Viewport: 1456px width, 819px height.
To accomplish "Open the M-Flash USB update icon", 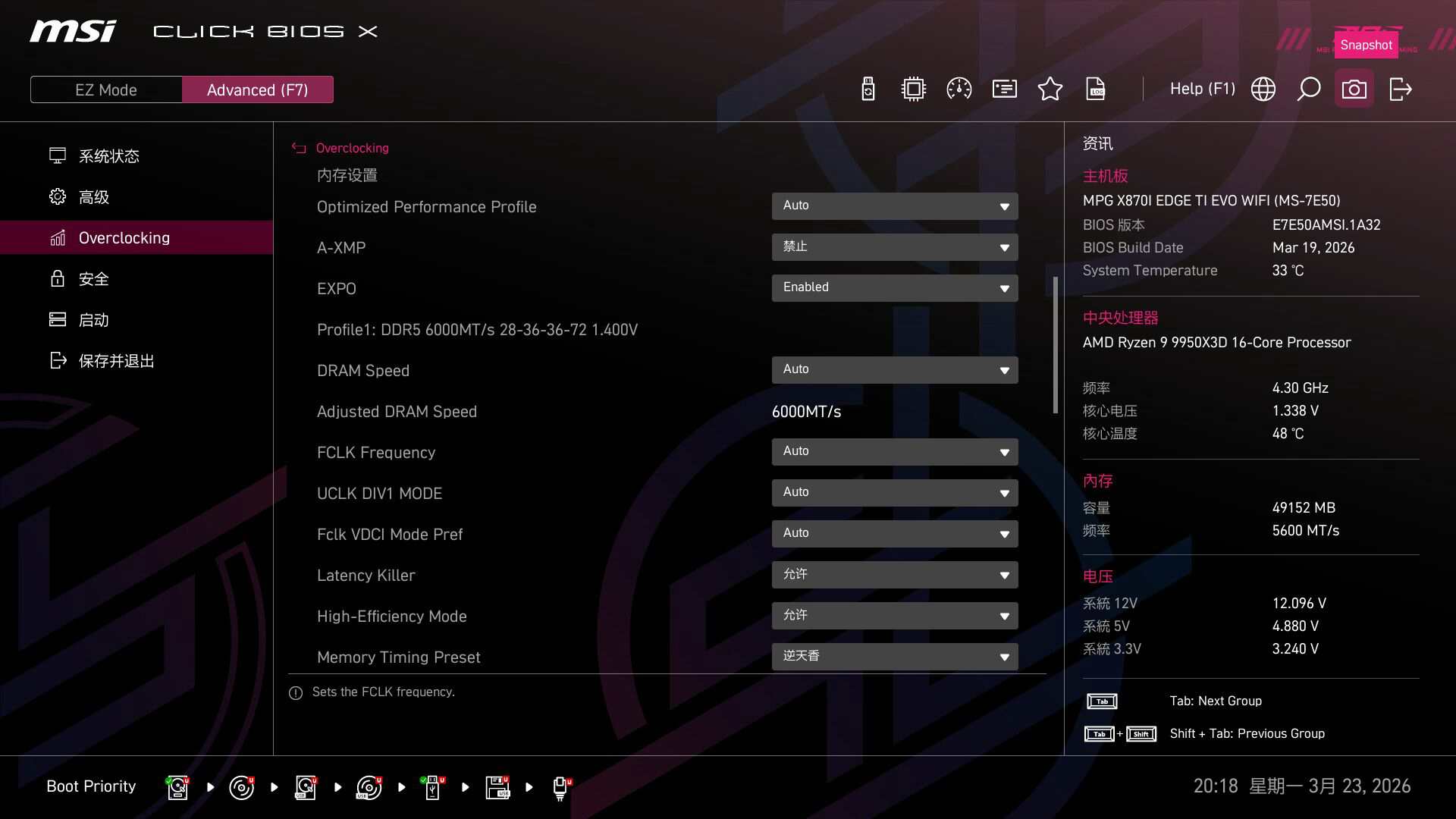I will (x=868, y=89).
